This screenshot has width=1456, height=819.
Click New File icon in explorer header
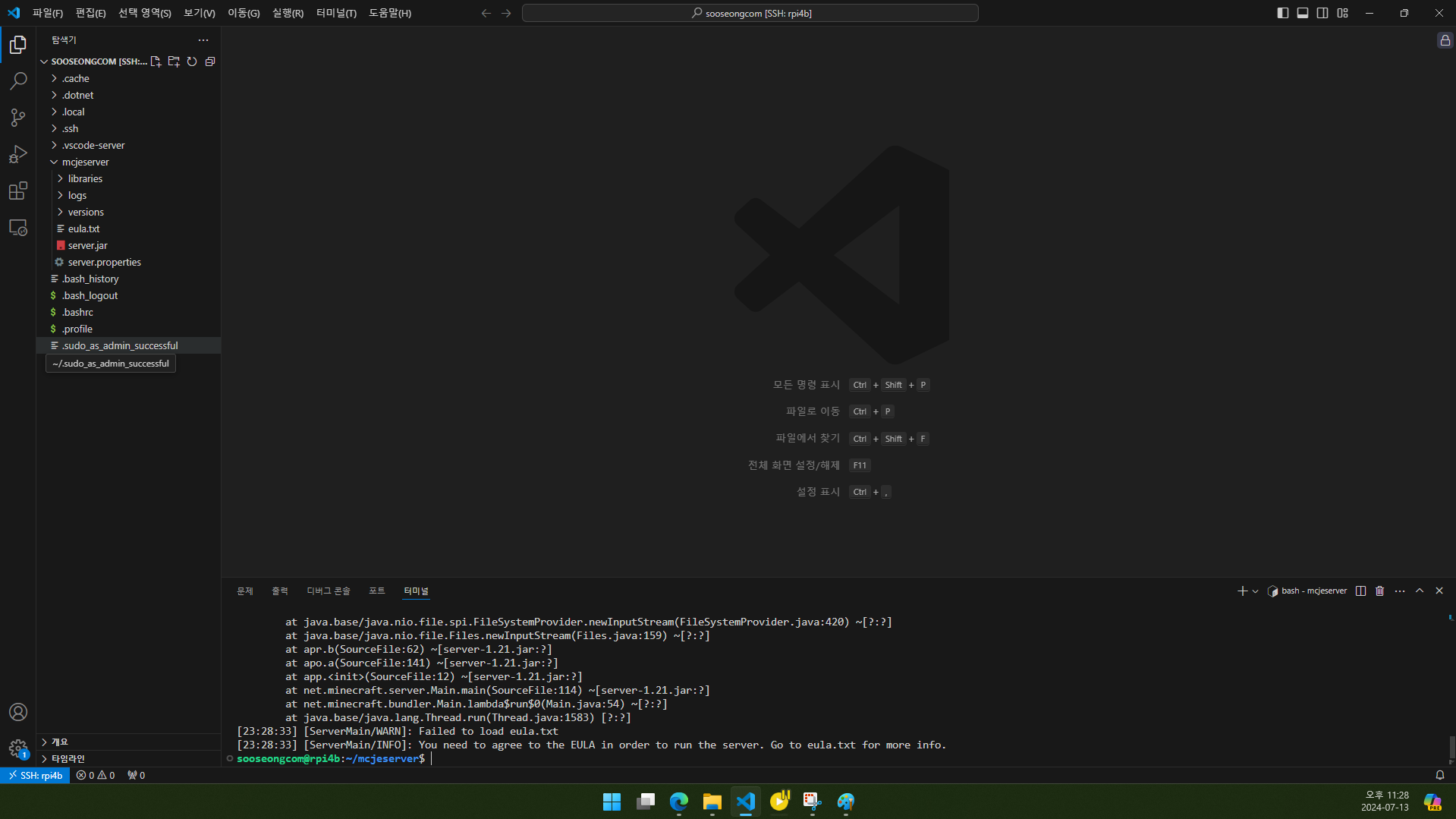pyautogui.click(x=156, y=61)
